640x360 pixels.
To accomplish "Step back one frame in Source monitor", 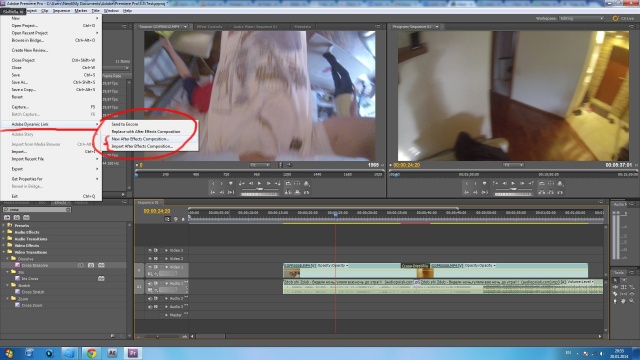I will coord(251,184).
